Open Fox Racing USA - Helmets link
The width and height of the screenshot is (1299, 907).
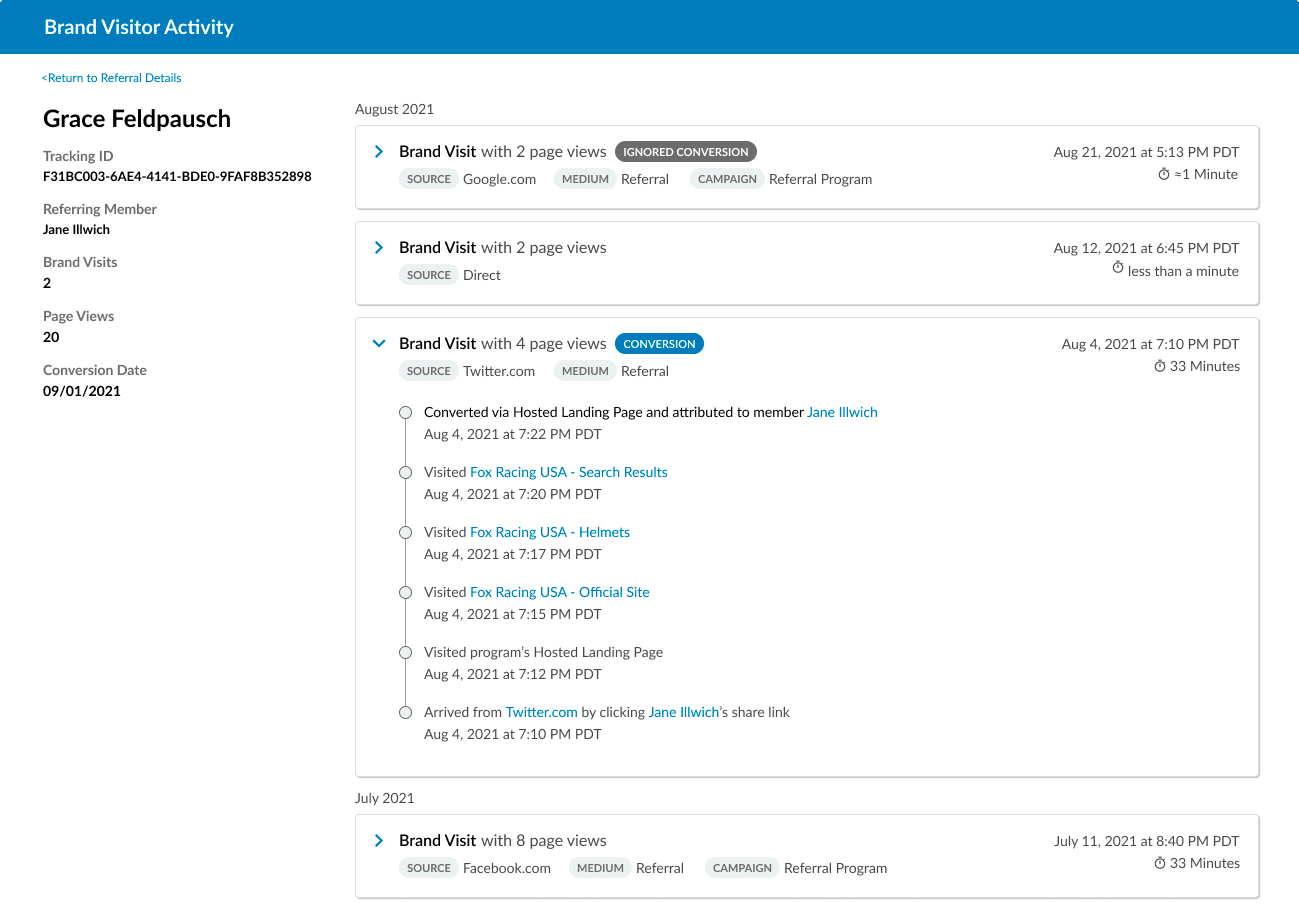(x=550, y=532)
